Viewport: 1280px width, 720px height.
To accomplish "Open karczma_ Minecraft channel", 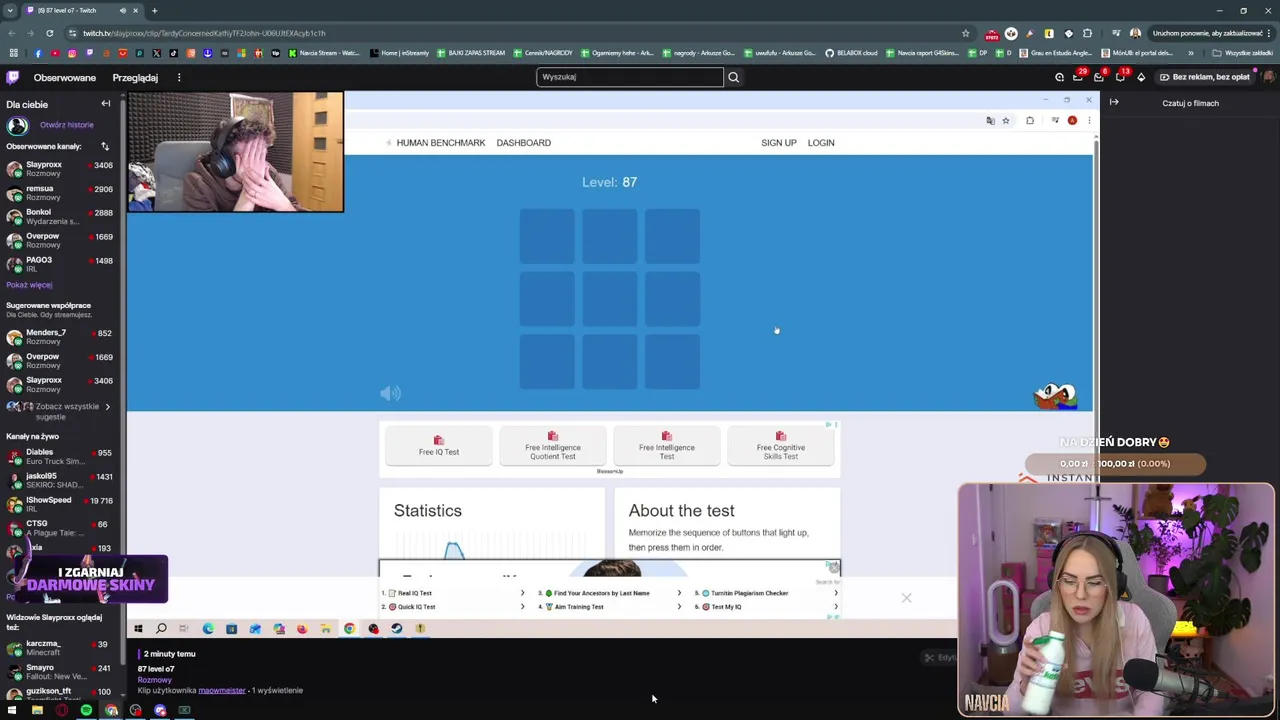I will (x=60, y=648).
